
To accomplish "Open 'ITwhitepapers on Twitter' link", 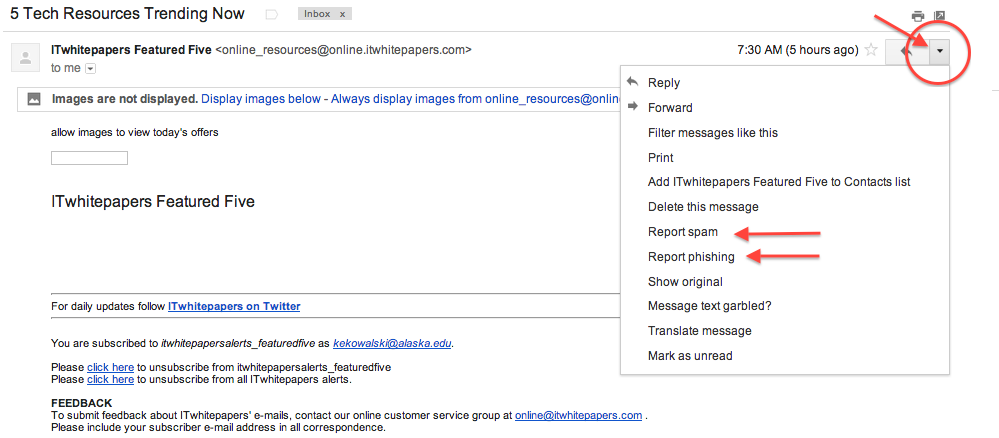I will point(234,306).
